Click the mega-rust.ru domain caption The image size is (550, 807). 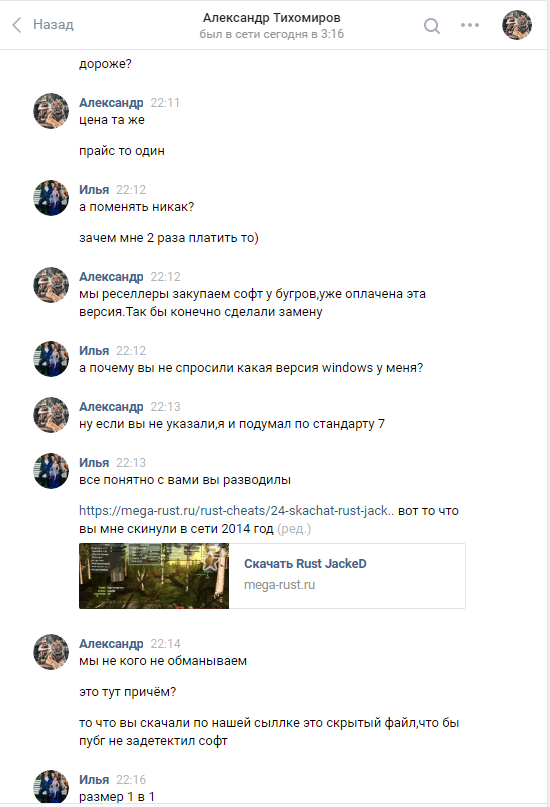[279, 585]
